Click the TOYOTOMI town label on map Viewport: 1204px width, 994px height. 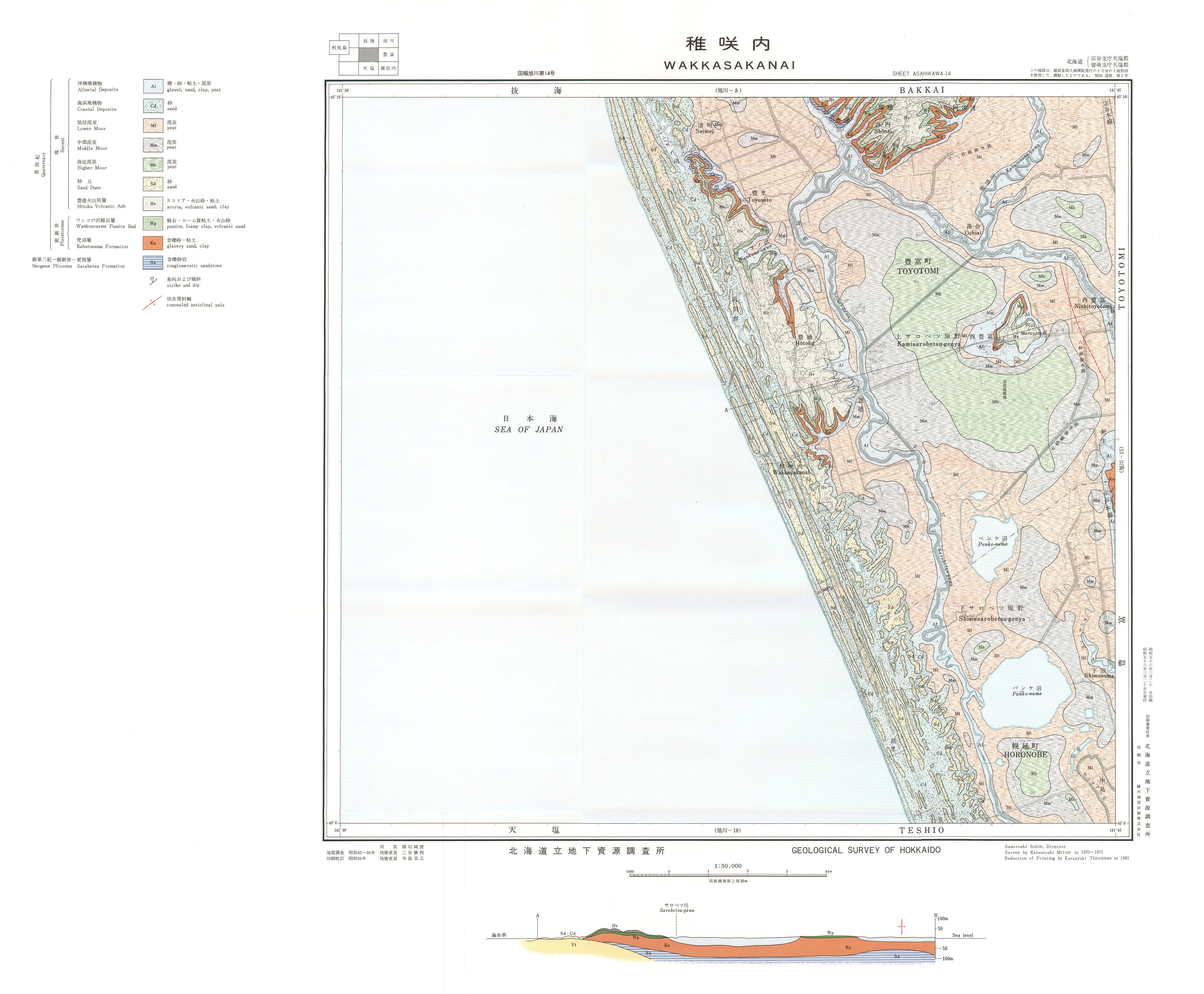click(x=918, y=271)
